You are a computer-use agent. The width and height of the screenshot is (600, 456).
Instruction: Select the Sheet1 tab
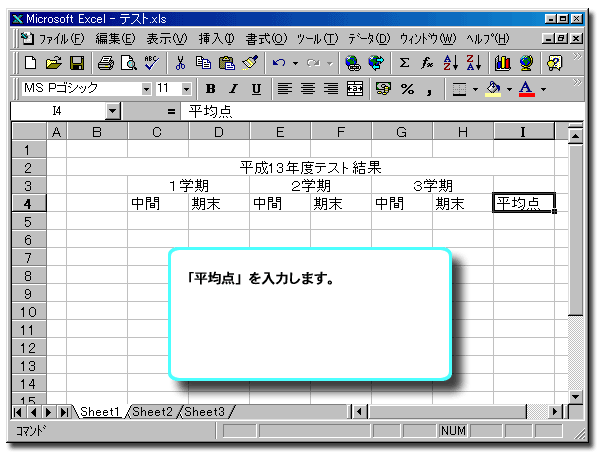(100, 412)
